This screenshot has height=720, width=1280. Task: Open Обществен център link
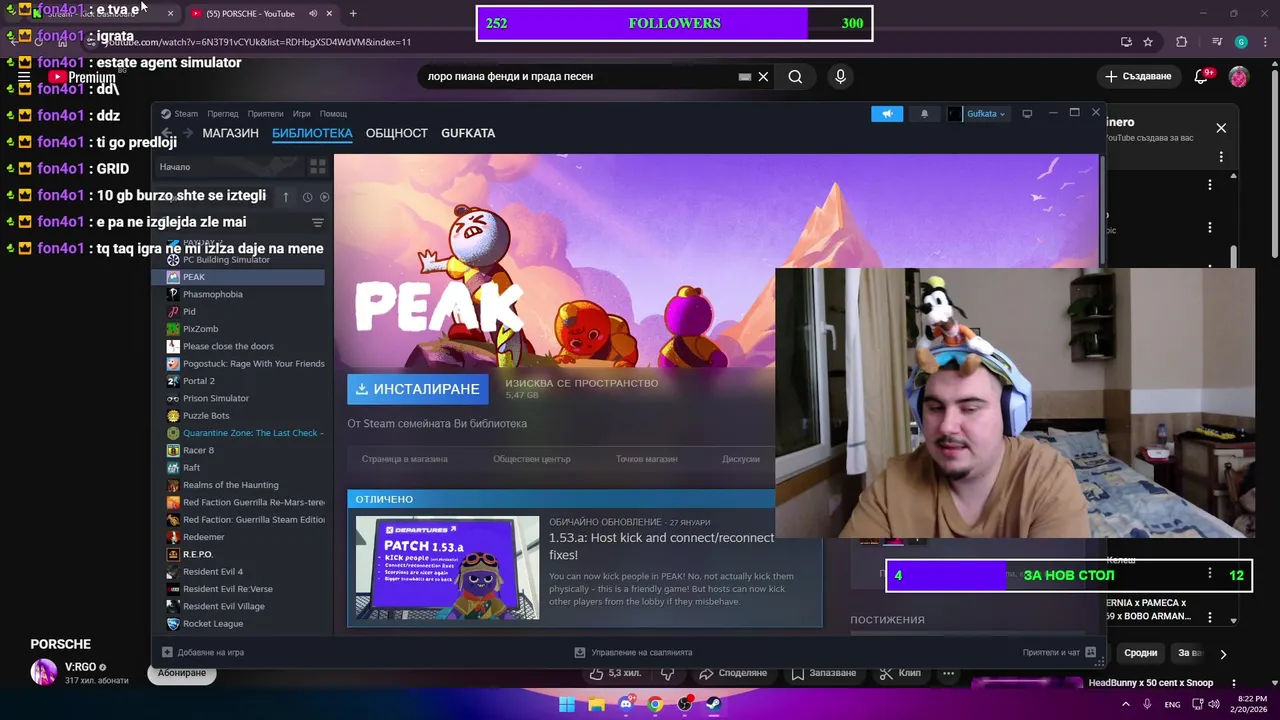532,459
